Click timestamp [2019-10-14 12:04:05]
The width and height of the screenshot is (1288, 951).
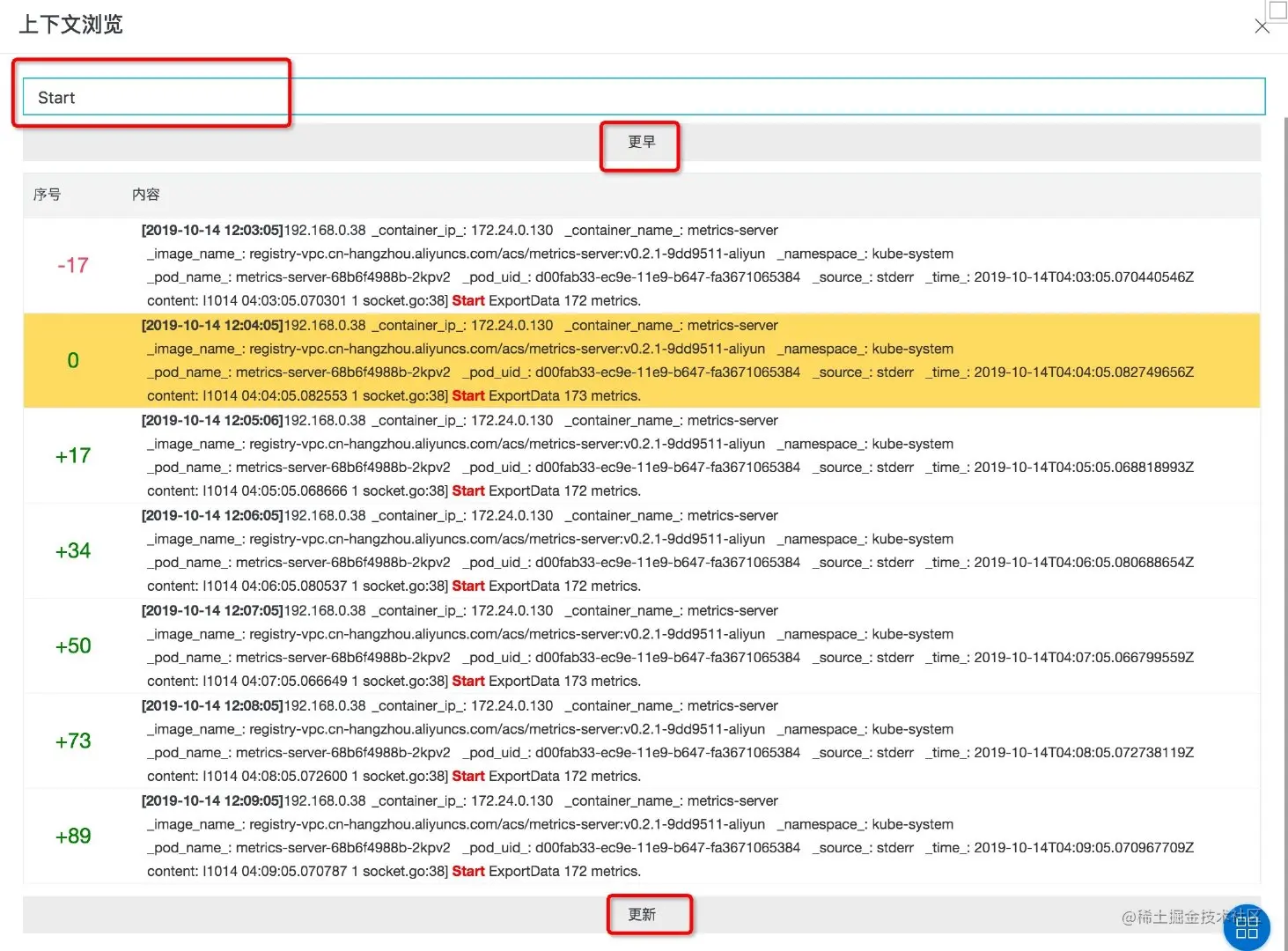[212, 325]
